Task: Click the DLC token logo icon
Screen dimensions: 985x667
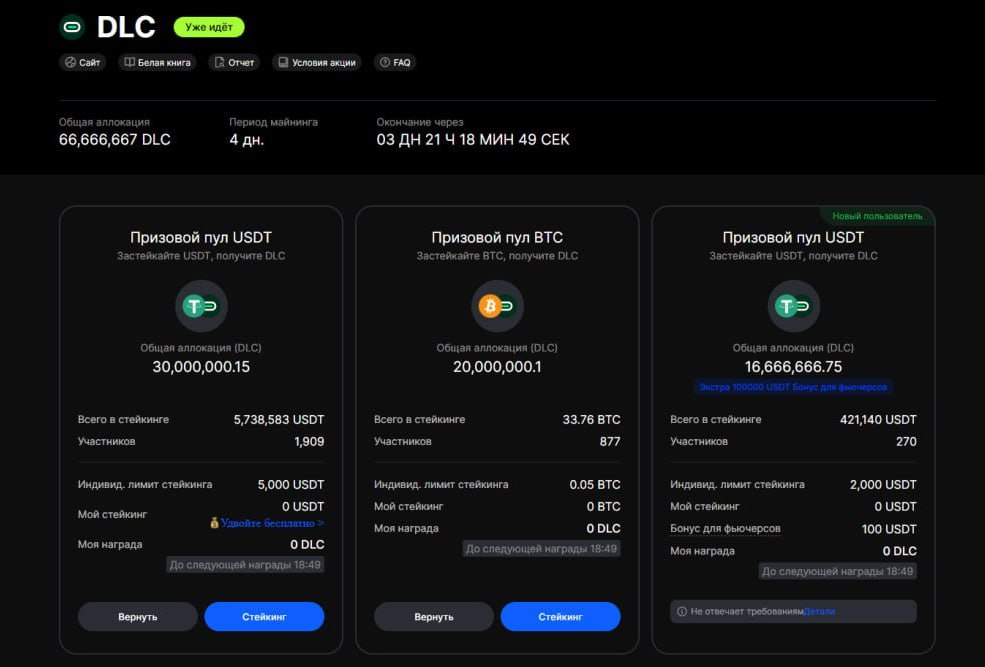Action: point(72,27)
